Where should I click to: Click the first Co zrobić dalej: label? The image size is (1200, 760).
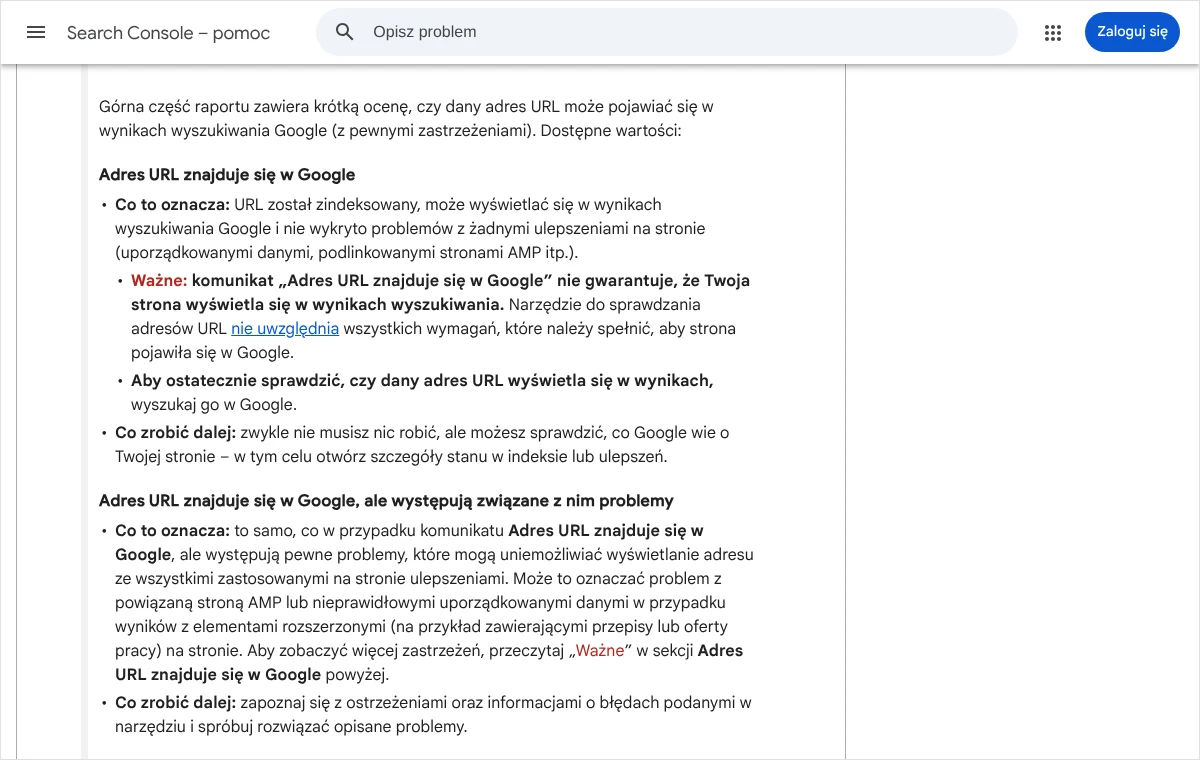tap(175, 433)
